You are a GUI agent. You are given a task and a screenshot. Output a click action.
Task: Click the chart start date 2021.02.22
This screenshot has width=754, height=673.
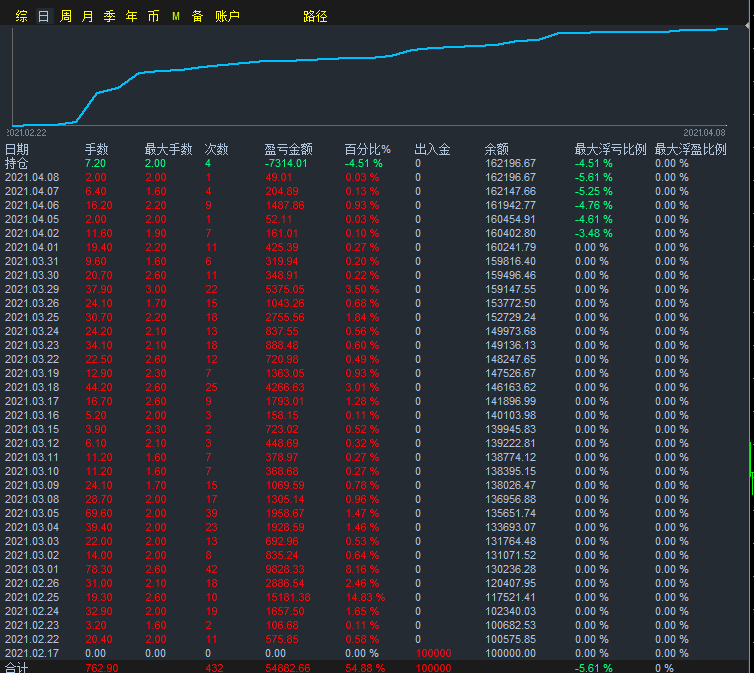click(26, 133)
